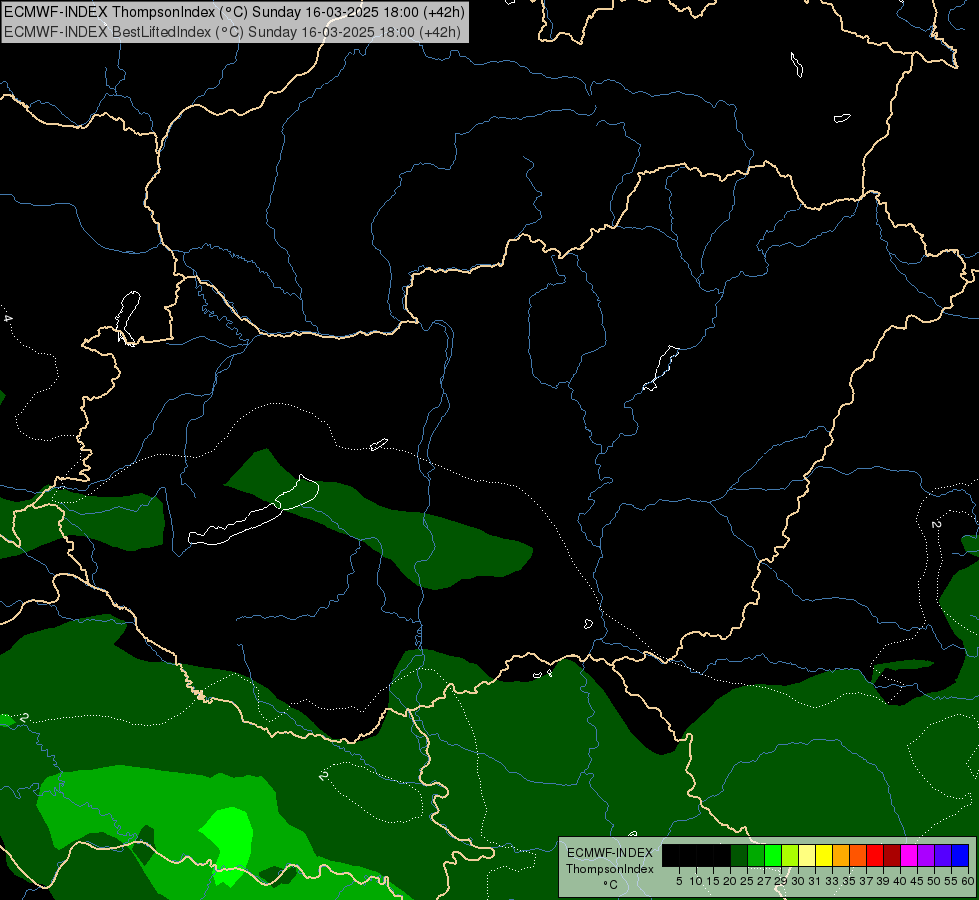Screen dimensions: 979x900
Task: Click legend tick value 45
Action: pos(917,881)
